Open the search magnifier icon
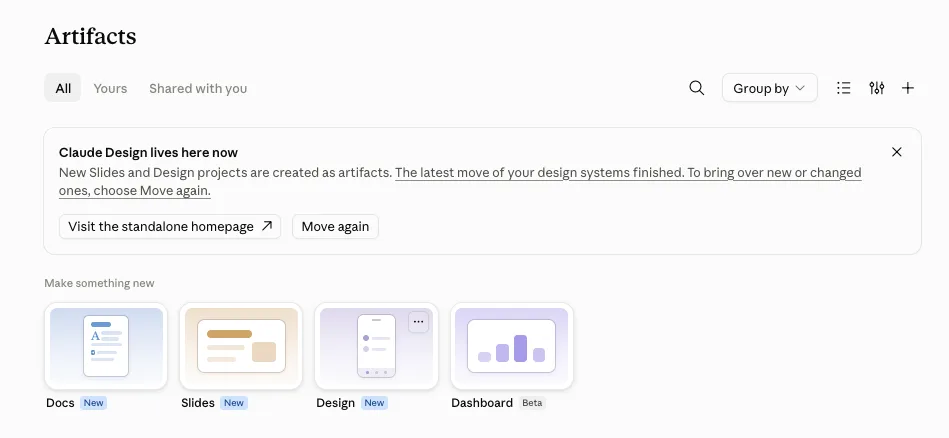 pos(697,88)
